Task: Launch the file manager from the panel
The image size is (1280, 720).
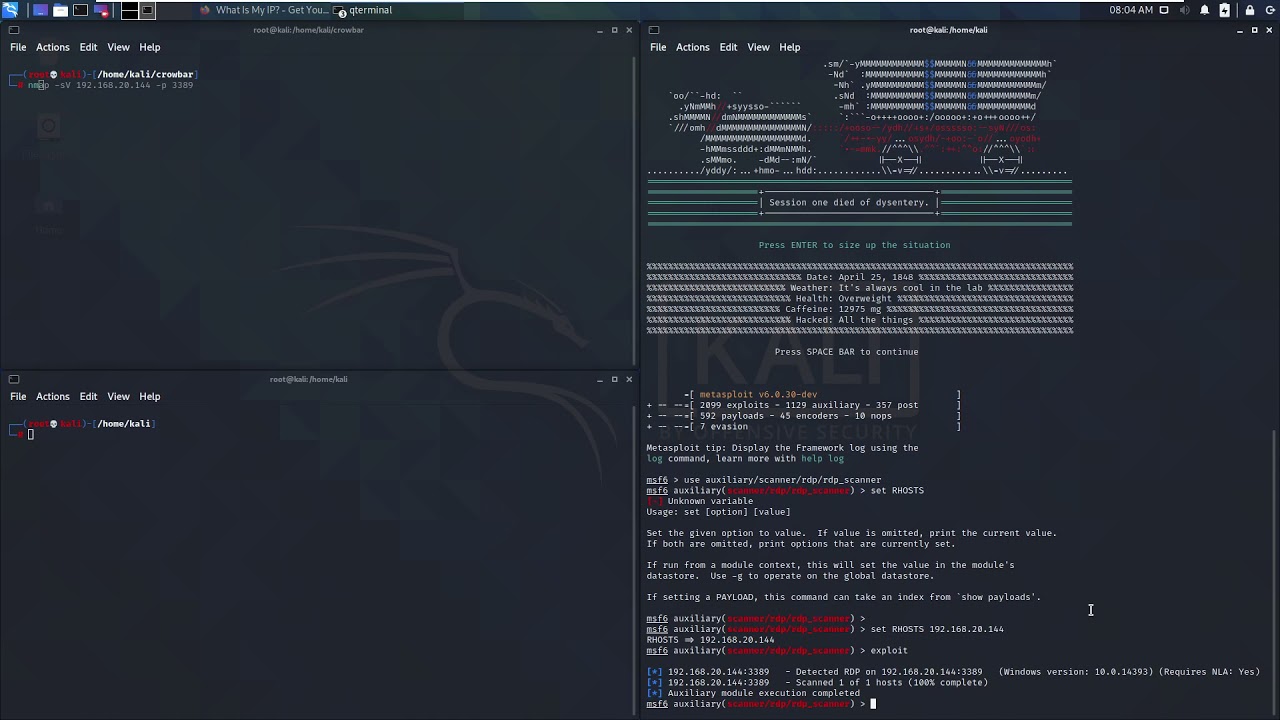Action: (x=60, y=10)
